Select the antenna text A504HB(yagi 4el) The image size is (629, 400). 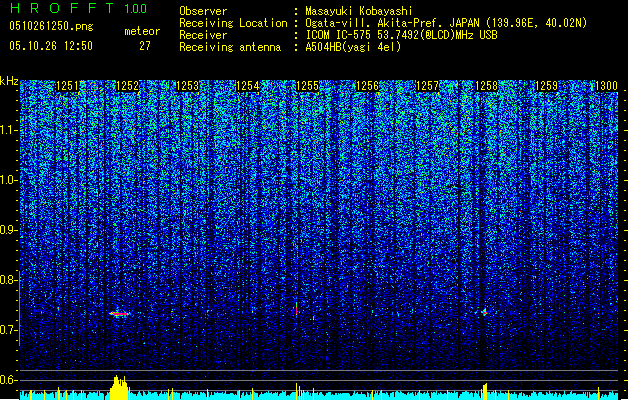pos(353,47)
